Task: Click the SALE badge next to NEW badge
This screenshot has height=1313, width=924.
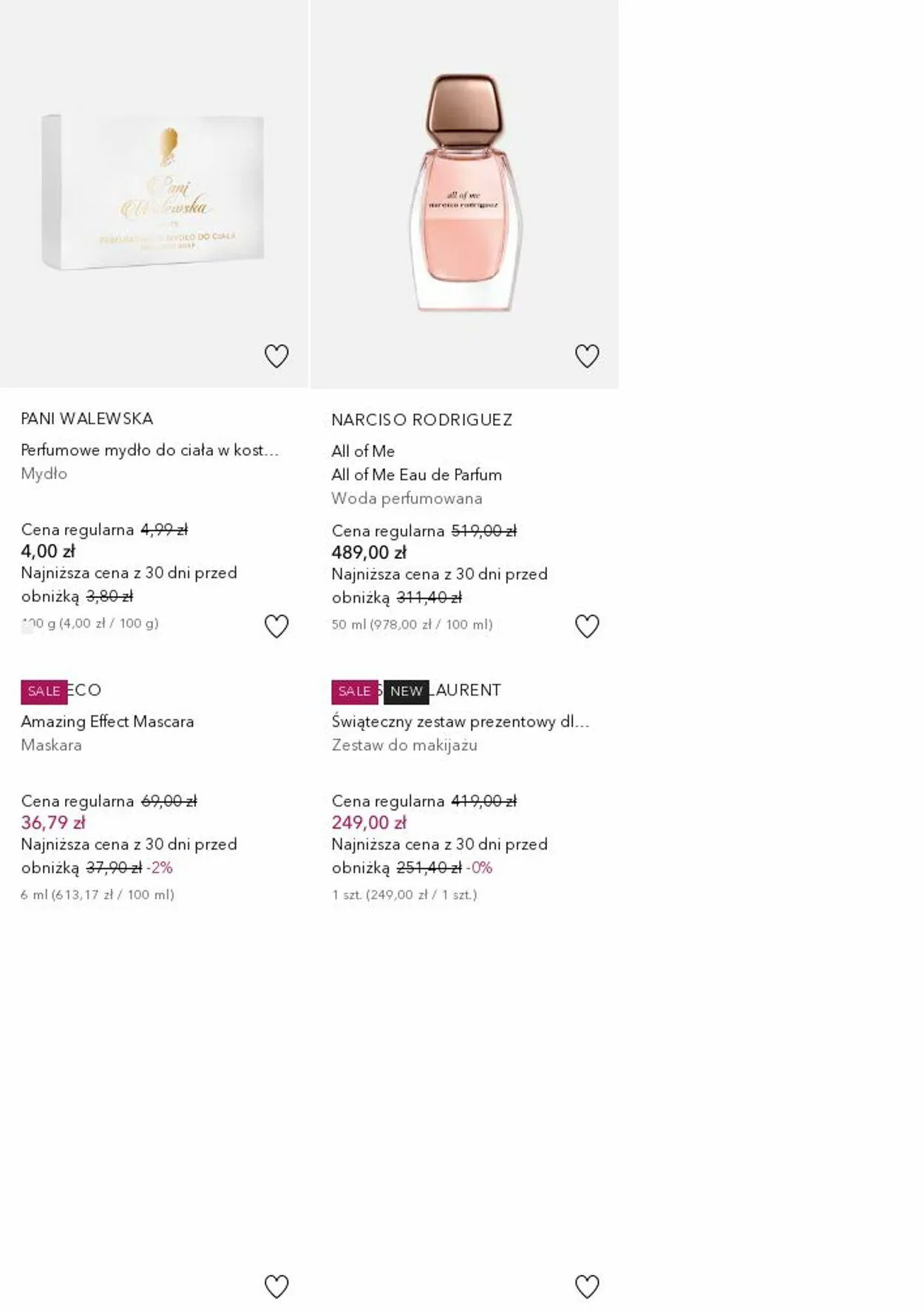Action: [354, 691]
